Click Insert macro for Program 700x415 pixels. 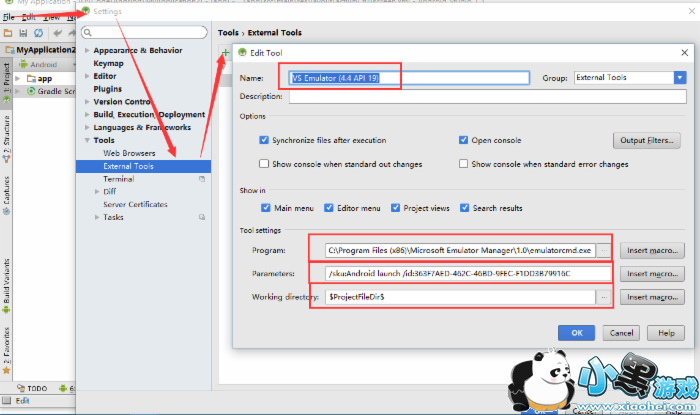tap(652, 250)
